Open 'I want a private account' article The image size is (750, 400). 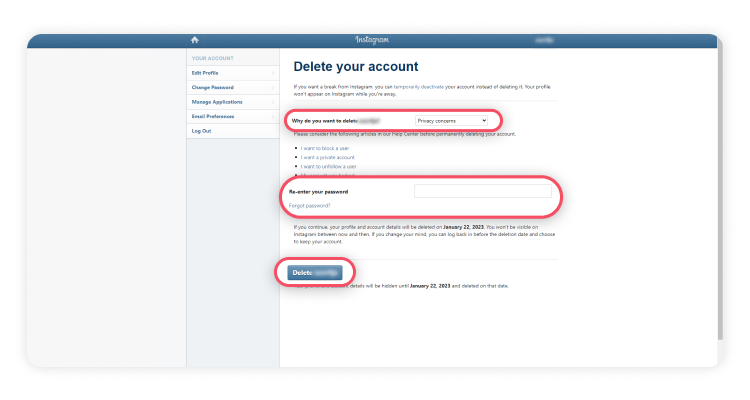(328, 157)
